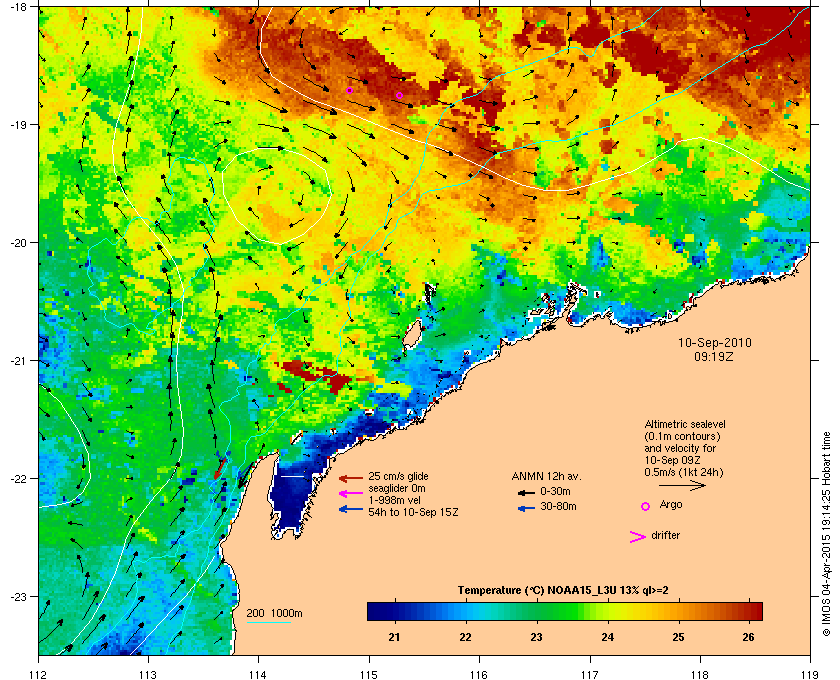Click the latitude axis label '-19'
Screen dimensions: 840x680
coord(18,125)
